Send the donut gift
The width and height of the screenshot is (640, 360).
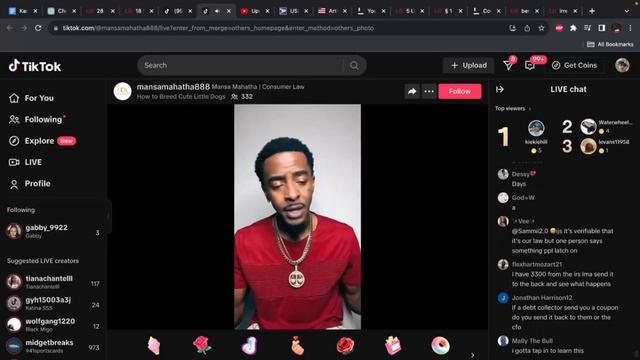(x=440, y=345)
